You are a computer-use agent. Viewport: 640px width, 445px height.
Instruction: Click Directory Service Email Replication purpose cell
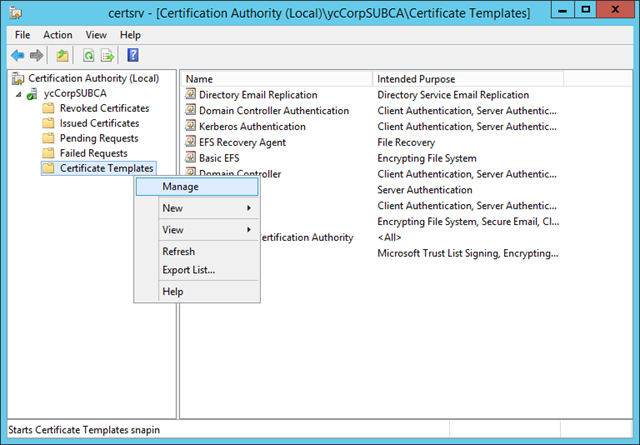click(453, 95)
